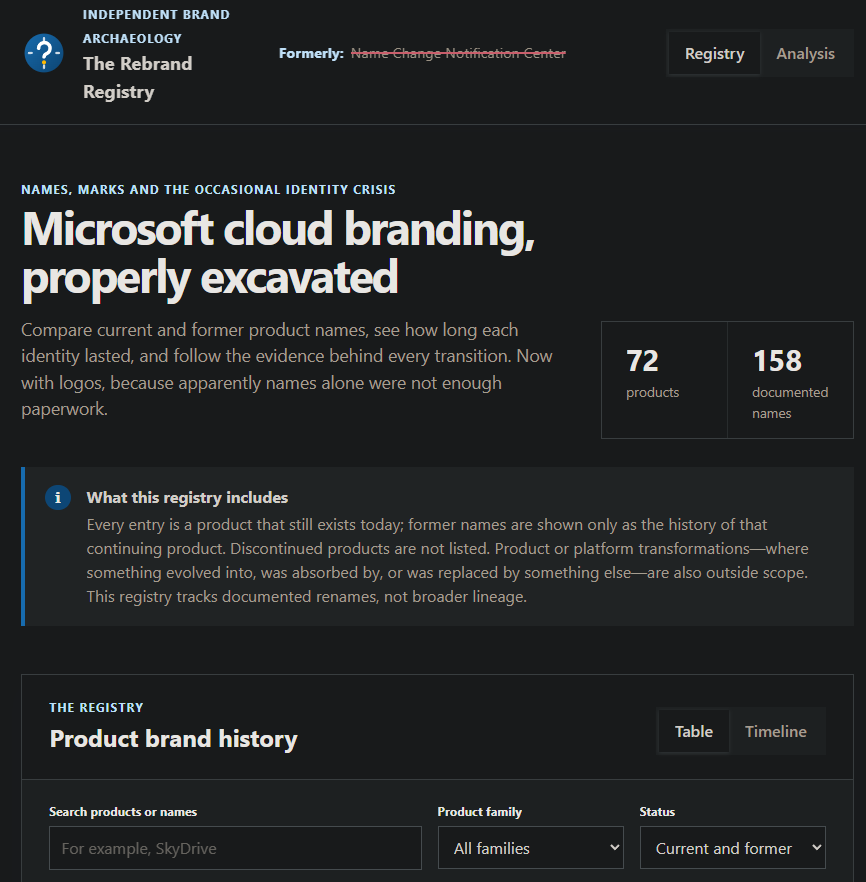Click the Product brand history heading

point(173,739)
